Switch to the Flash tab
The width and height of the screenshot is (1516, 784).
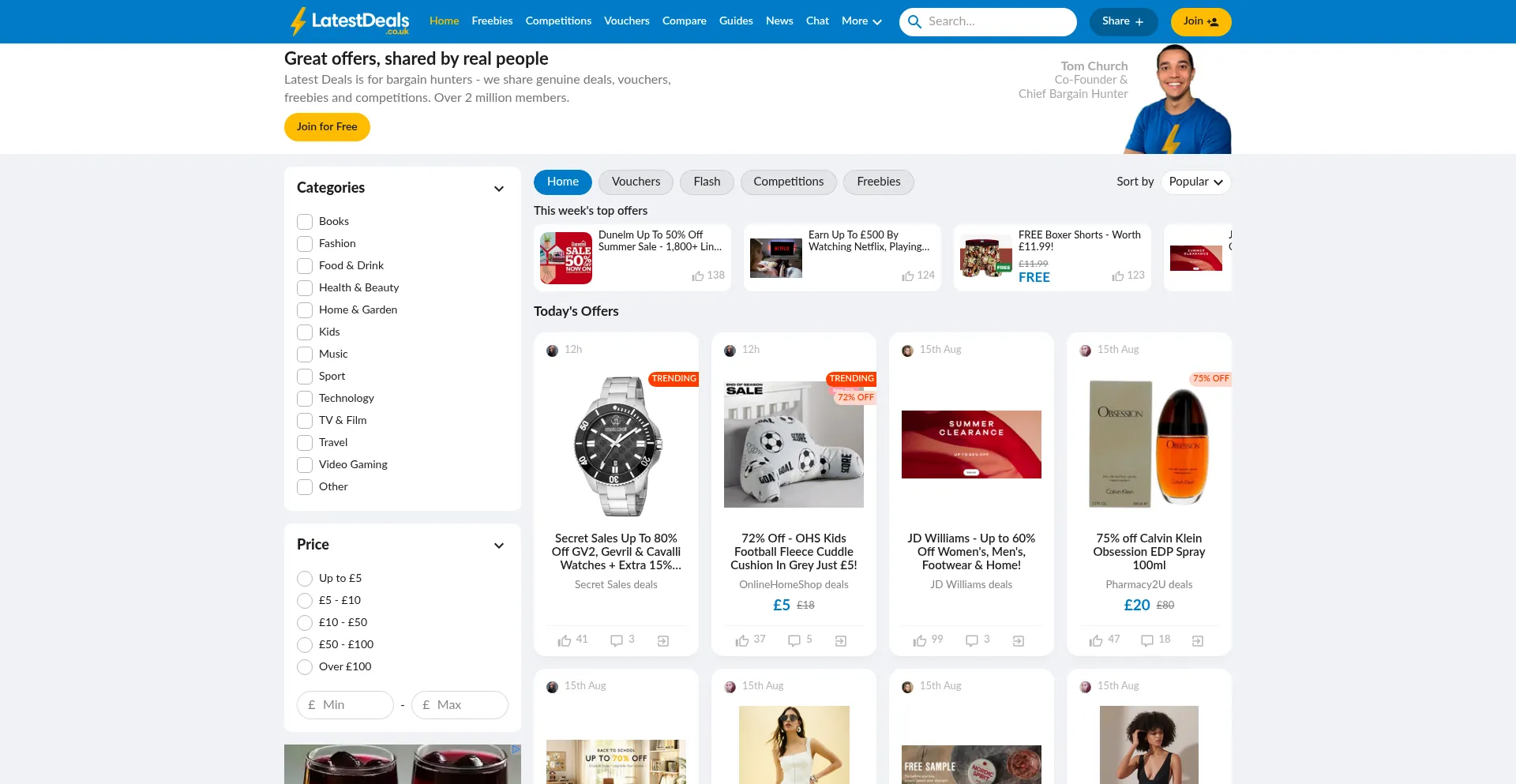(x=707, y=182)
